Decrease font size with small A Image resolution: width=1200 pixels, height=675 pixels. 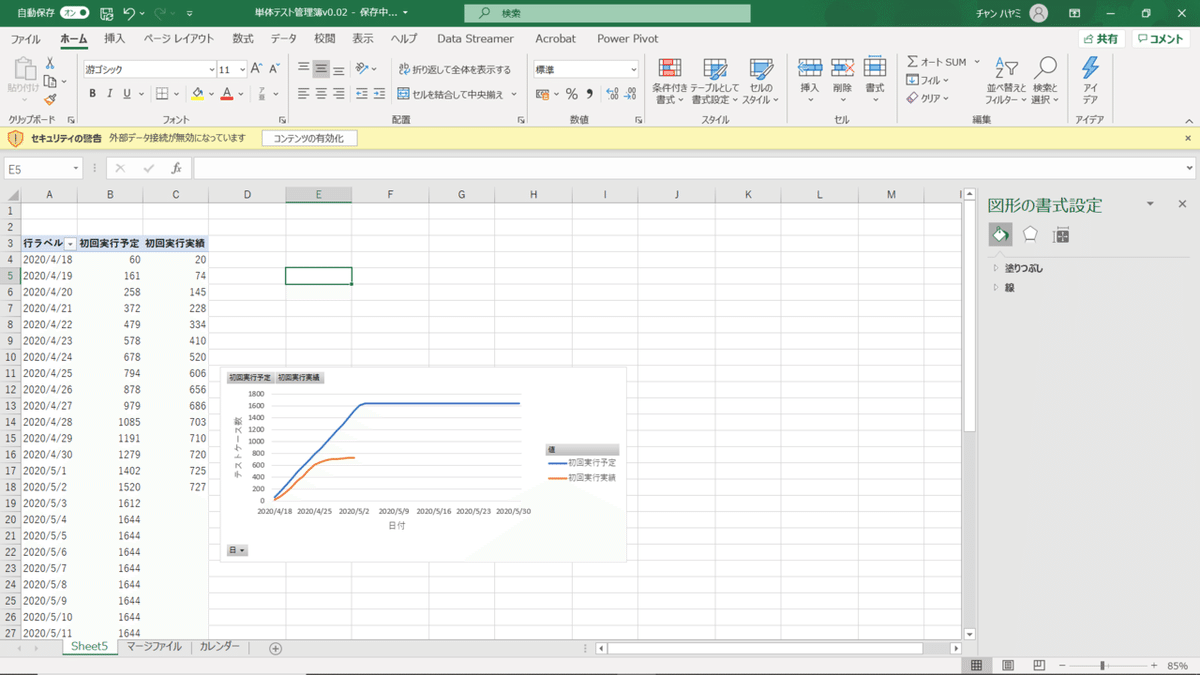tap(274, 69)
